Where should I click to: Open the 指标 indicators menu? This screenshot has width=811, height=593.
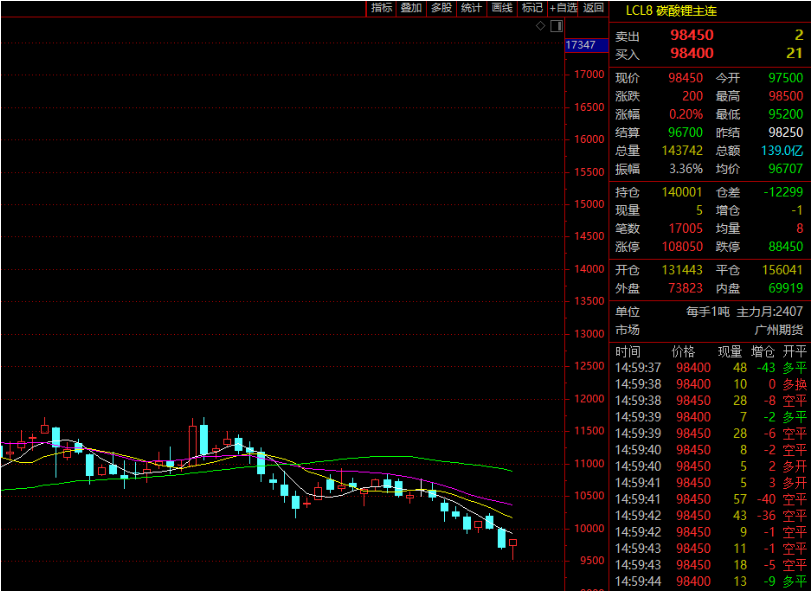pos(381,8)
